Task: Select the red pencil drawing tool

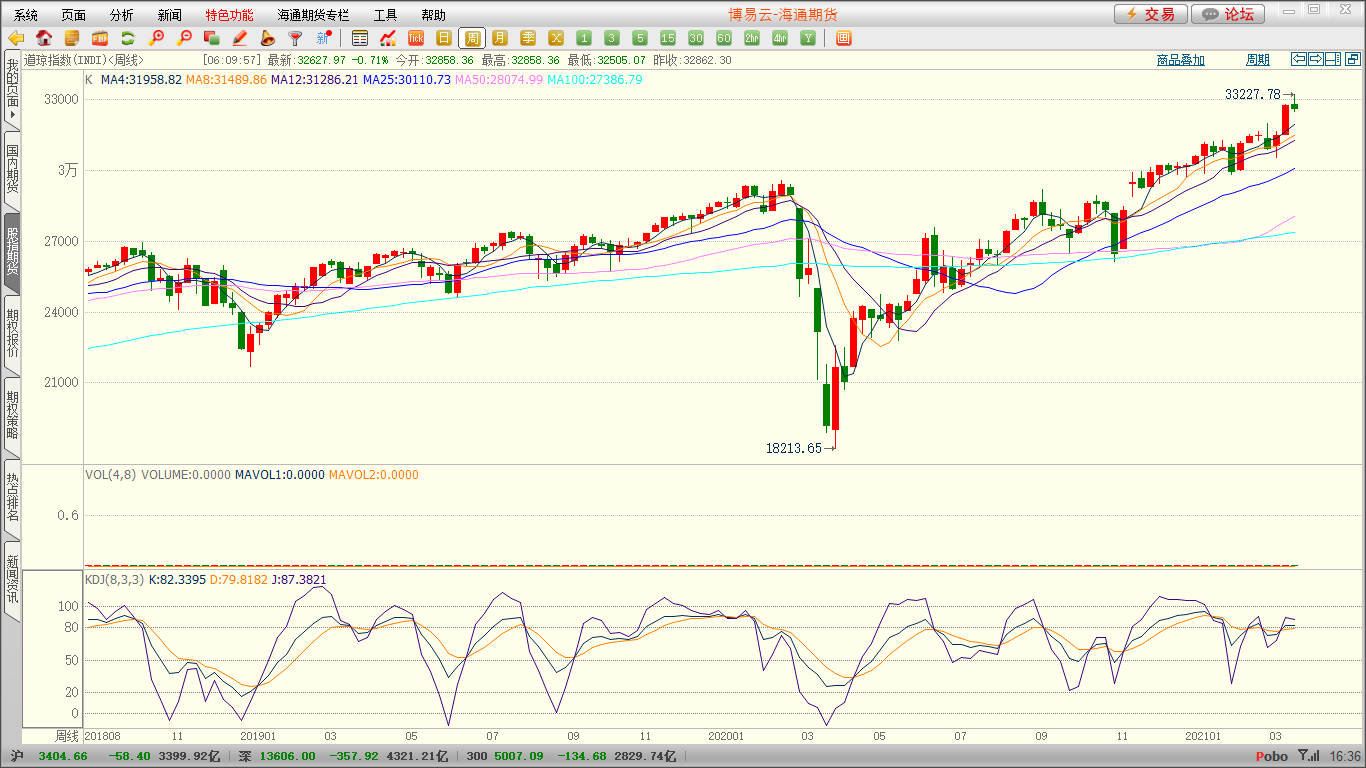Action: click(x=239, y=38)
